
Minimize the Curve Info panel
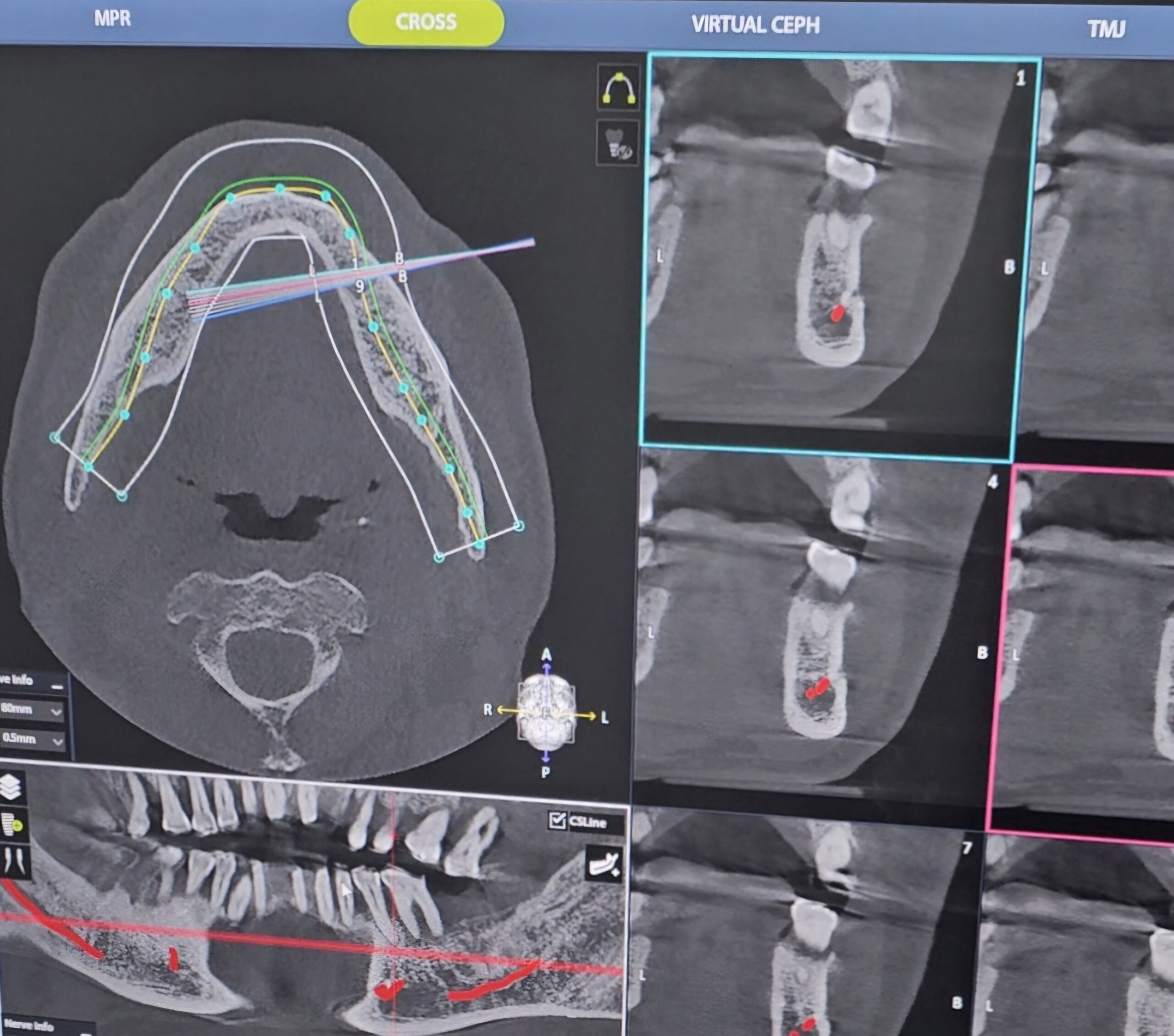click(57, 686)
